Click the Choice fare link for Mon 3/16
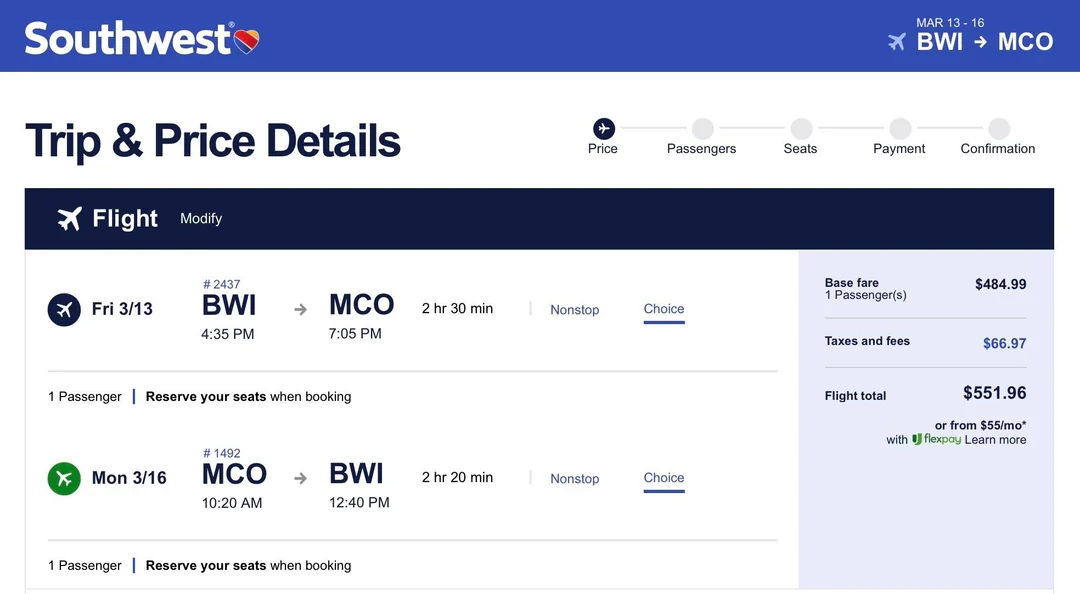This screenshot has height=594, width=1080. (664, 478)
